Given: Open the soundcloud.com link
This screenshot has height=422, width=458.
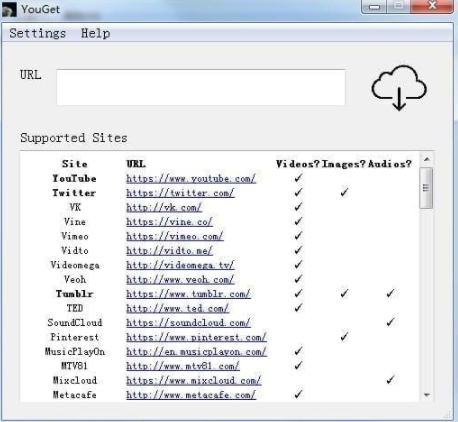Looking at the screenshot, I should point(188,323).
